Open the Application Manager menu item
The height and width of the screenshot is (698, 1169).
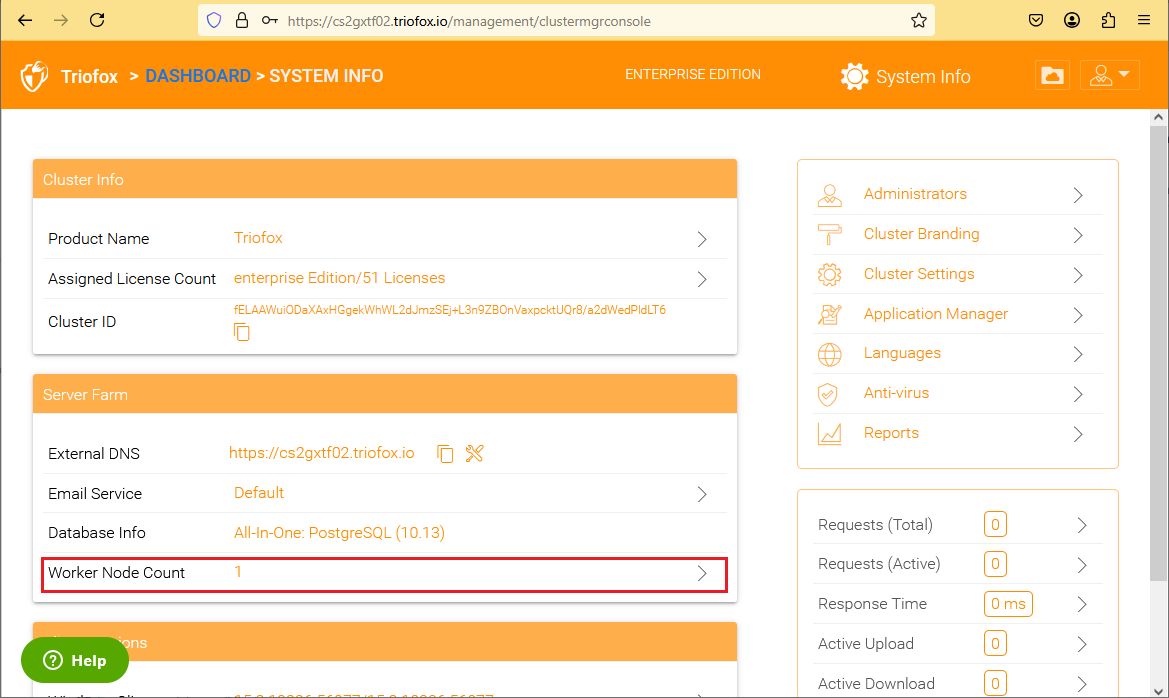tap(936, 314)
